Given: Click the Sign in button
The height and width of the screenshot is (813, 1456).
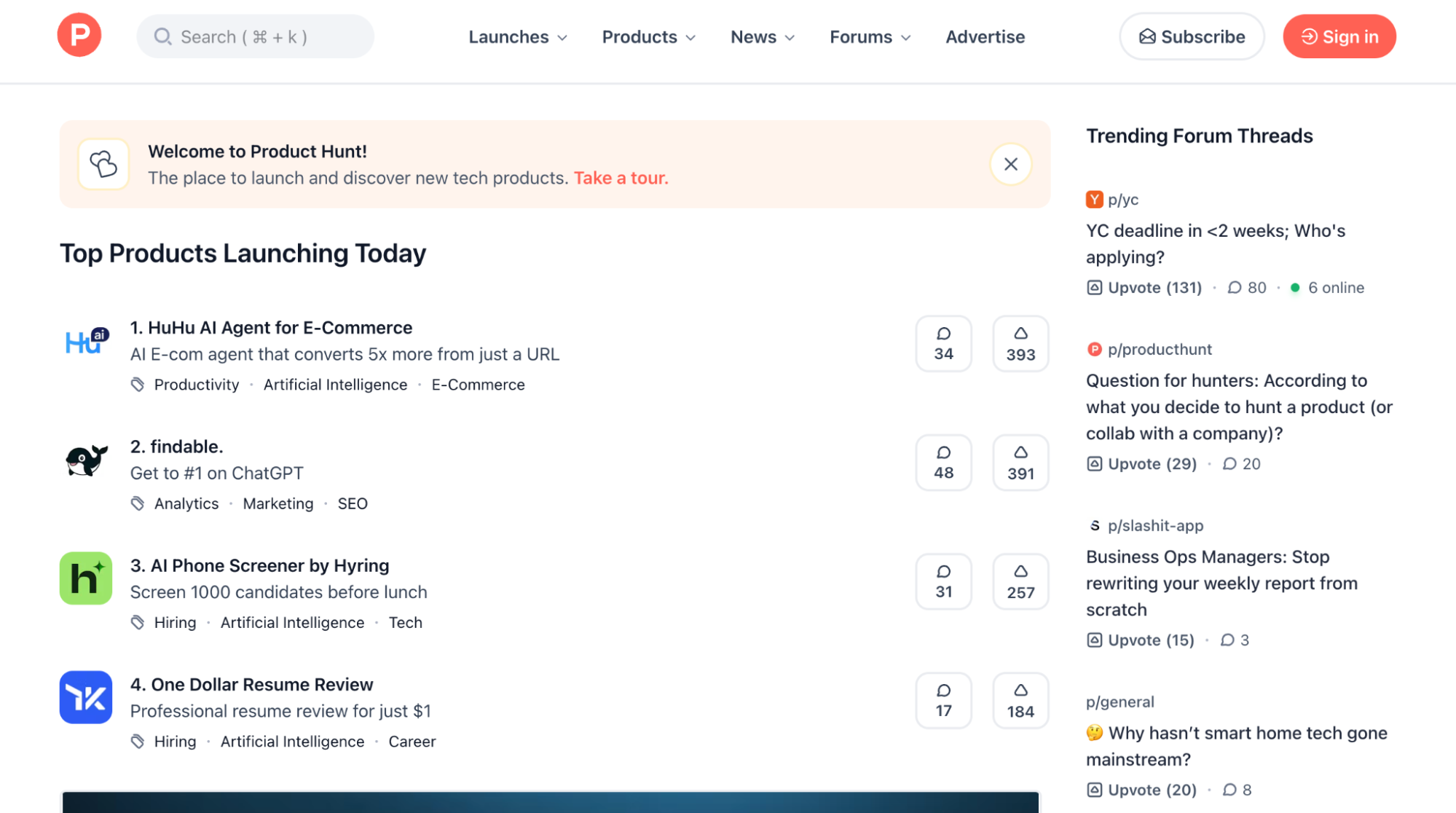Looking at the screenshot, I should coord(1339,36).
